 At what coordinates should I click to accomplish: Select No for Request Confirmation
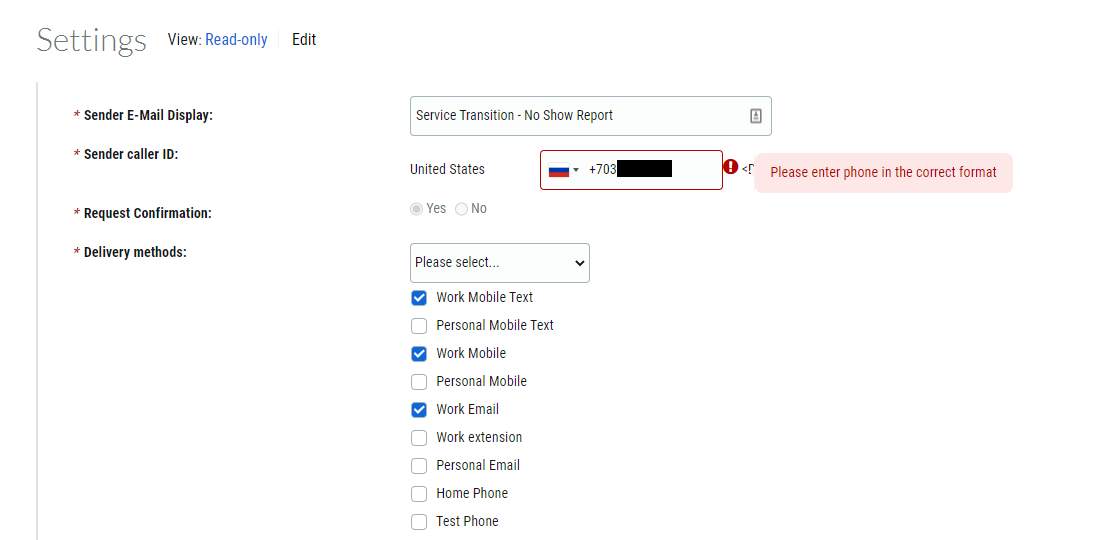461,209
